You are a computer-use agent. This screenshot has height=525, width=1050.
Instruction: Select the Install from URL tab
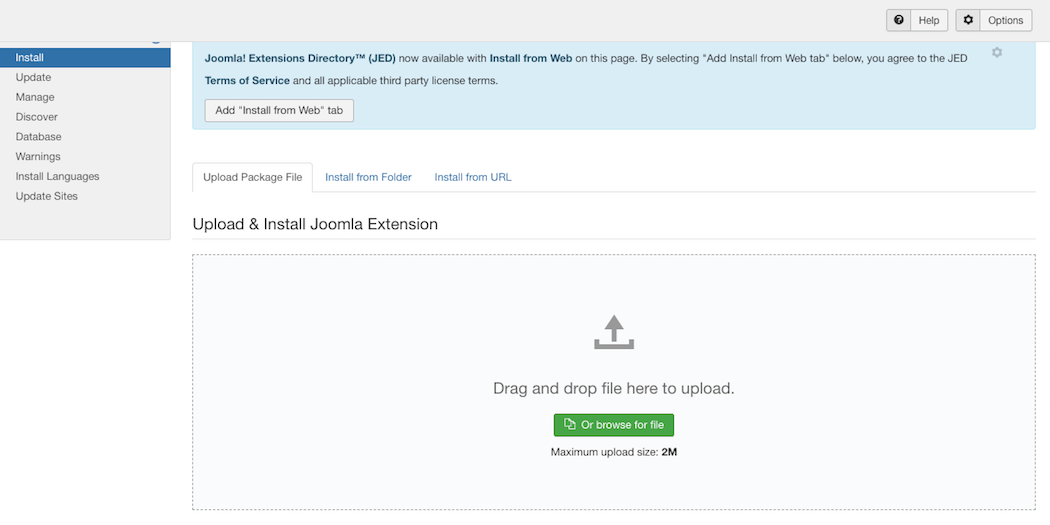[472, 177]
